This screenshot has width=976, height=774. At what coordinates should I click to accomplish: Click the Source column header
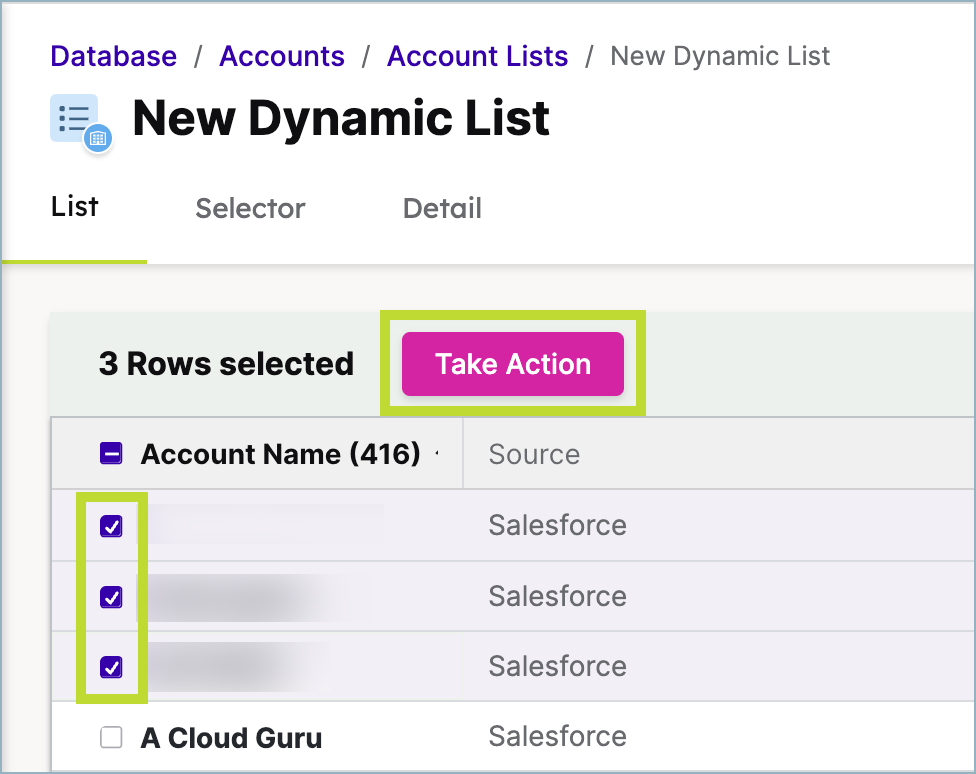[x=533, y=454]
